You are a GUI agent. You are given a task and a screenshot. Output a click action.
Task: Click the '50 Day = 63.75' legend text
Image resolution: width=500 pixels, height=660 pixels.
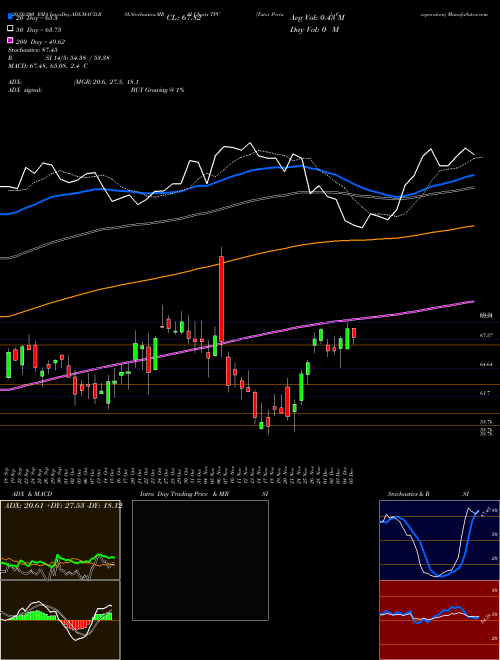pos(39,30)
